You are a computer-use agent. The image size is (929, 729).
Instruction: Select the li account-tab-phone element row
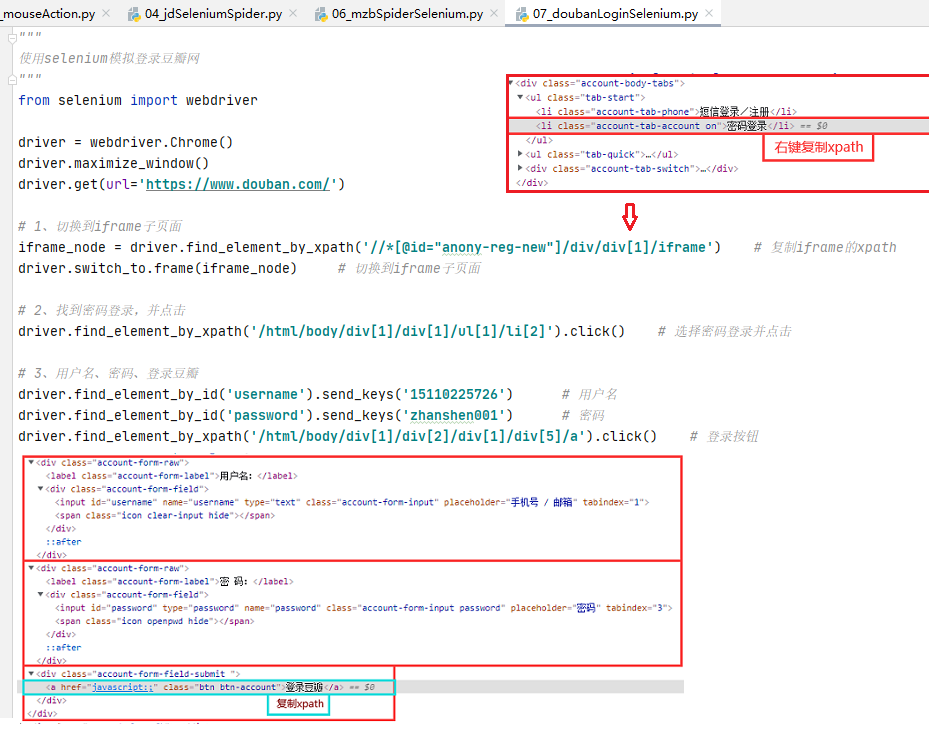[x=666, y=111]
